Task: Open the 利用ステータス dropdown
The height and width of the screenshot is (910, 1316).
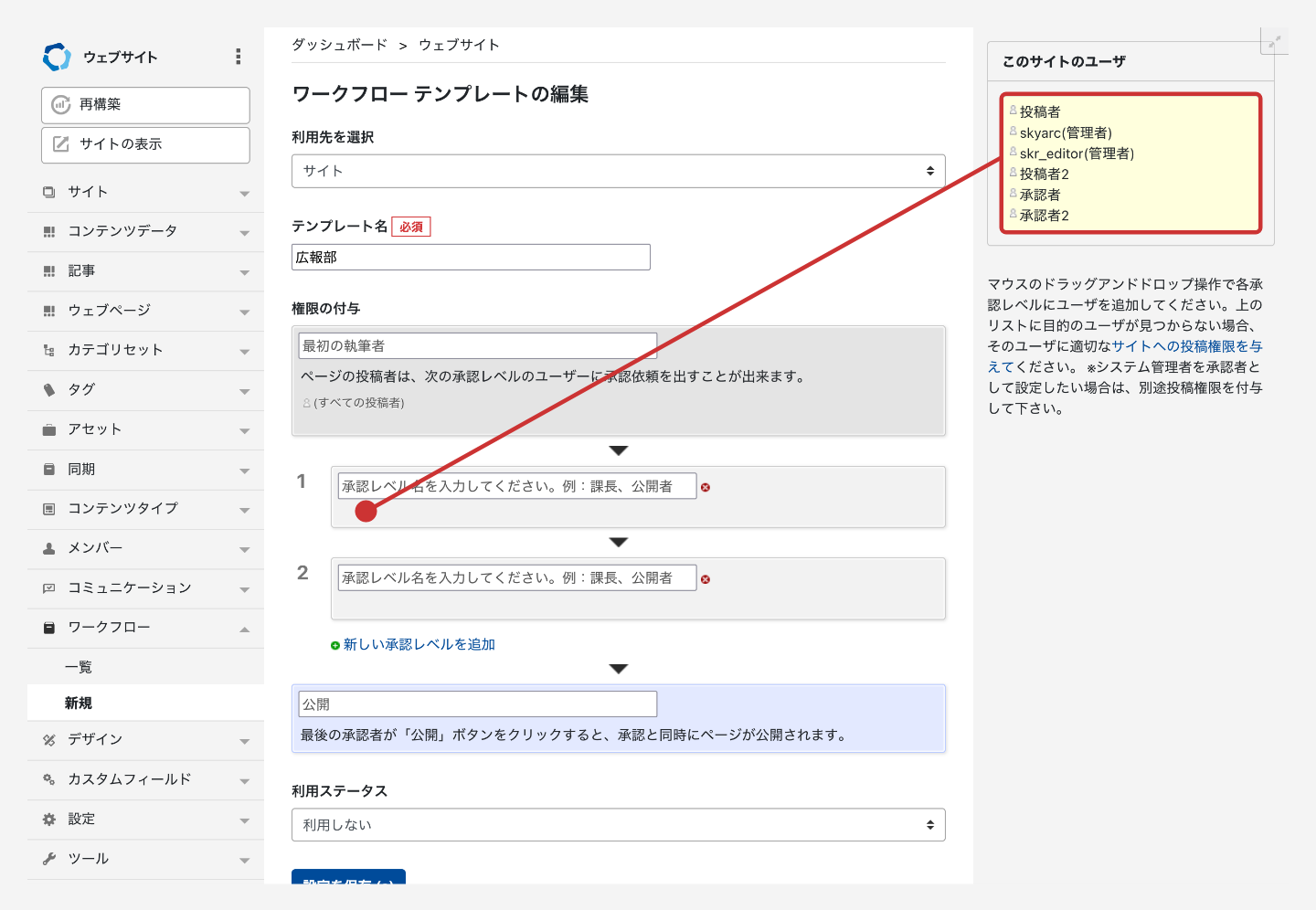Action: [618, 825]
